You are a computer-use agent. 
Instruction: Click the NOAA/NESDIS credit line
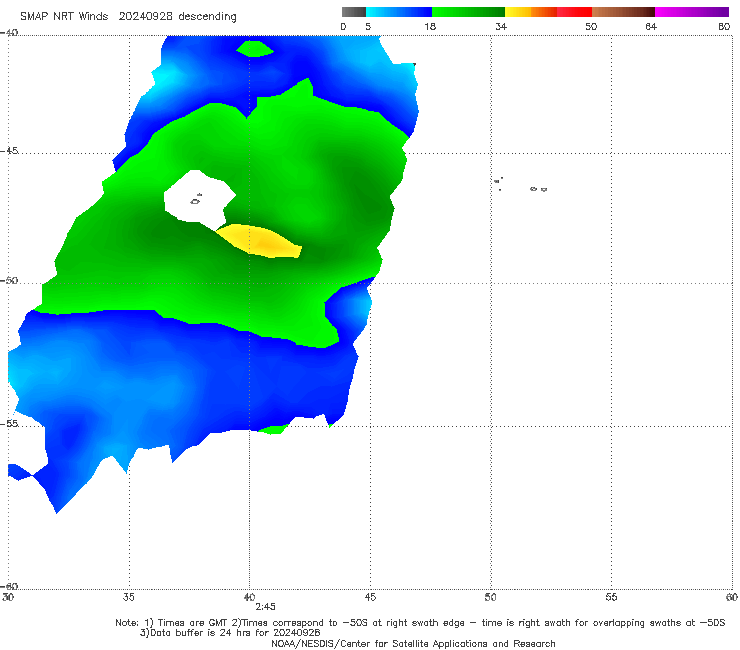(413, 643)
